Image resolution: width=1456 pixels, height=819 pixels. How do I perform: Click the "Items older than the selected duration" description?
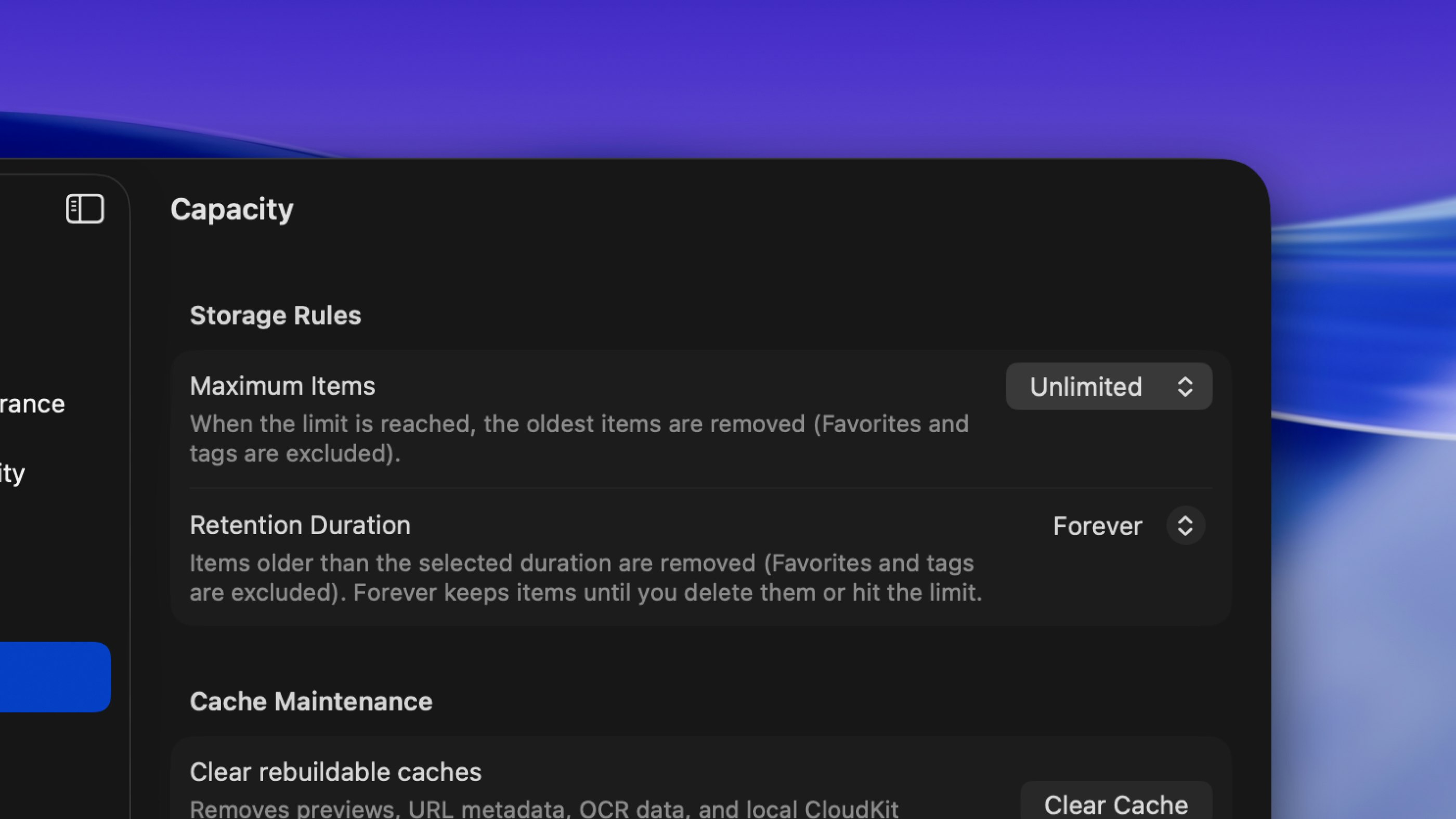[x=586, y=578]
